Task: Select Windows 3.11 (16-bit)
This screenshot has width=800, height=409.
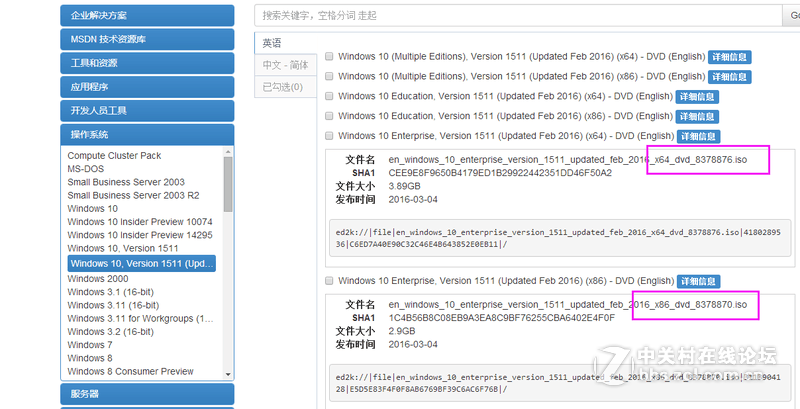Action: (x=113, y=305)
